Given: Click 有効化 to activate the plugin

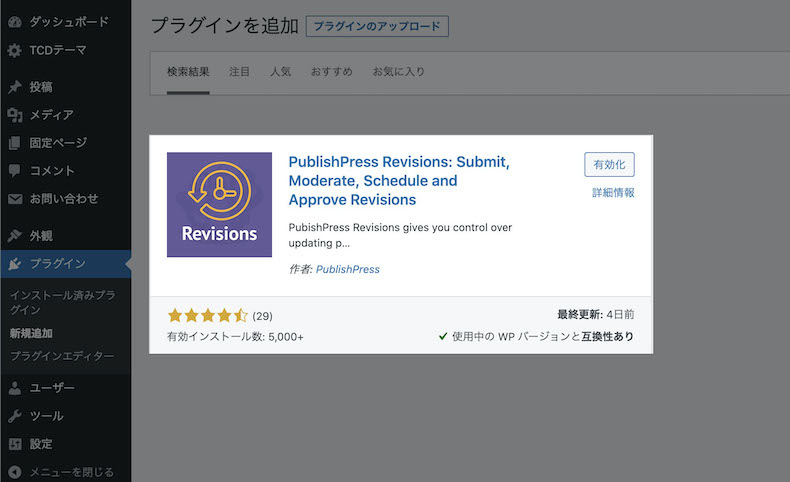Looking at the screenshot, I should tap(609, 165).
